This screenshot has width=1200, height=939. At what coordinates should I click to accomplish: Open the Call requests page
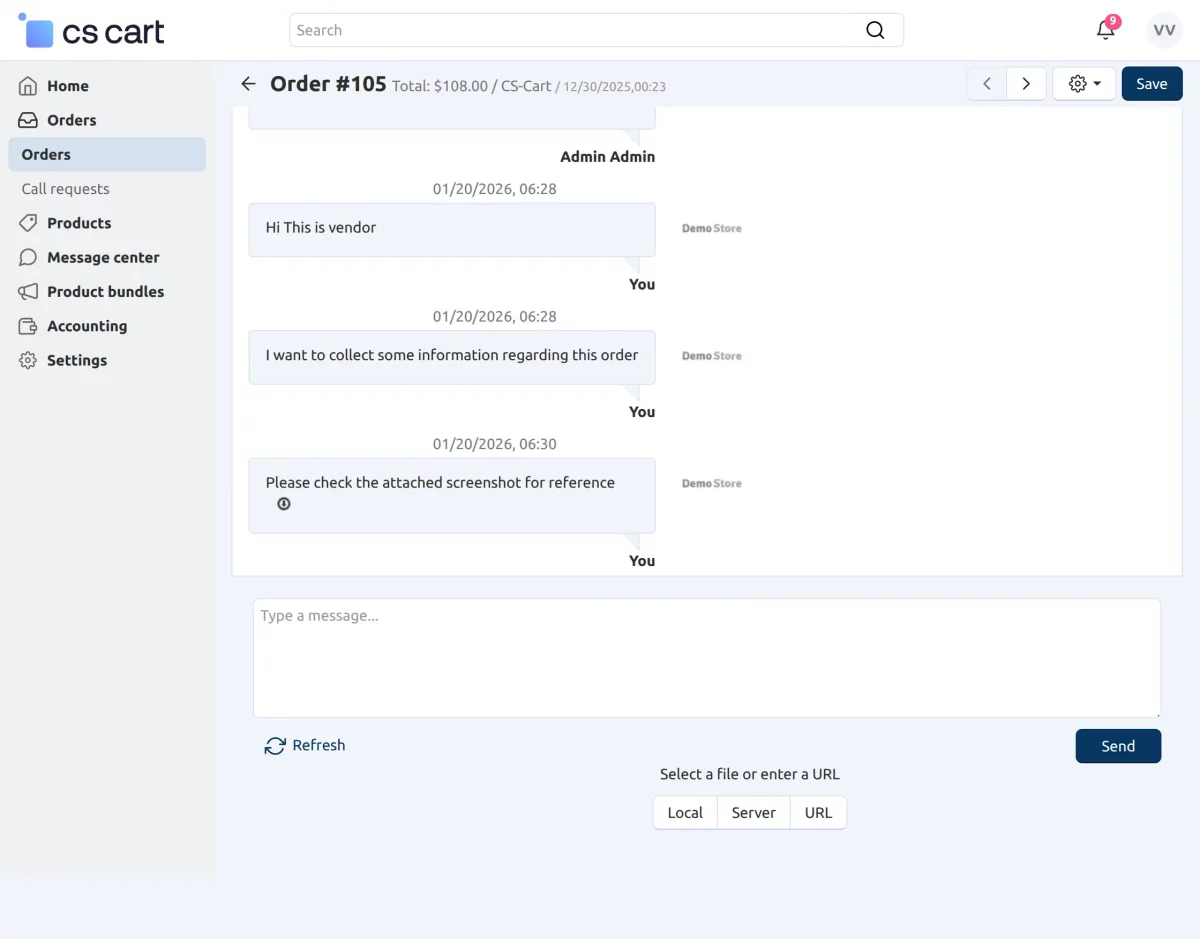[x=64, y=188]
